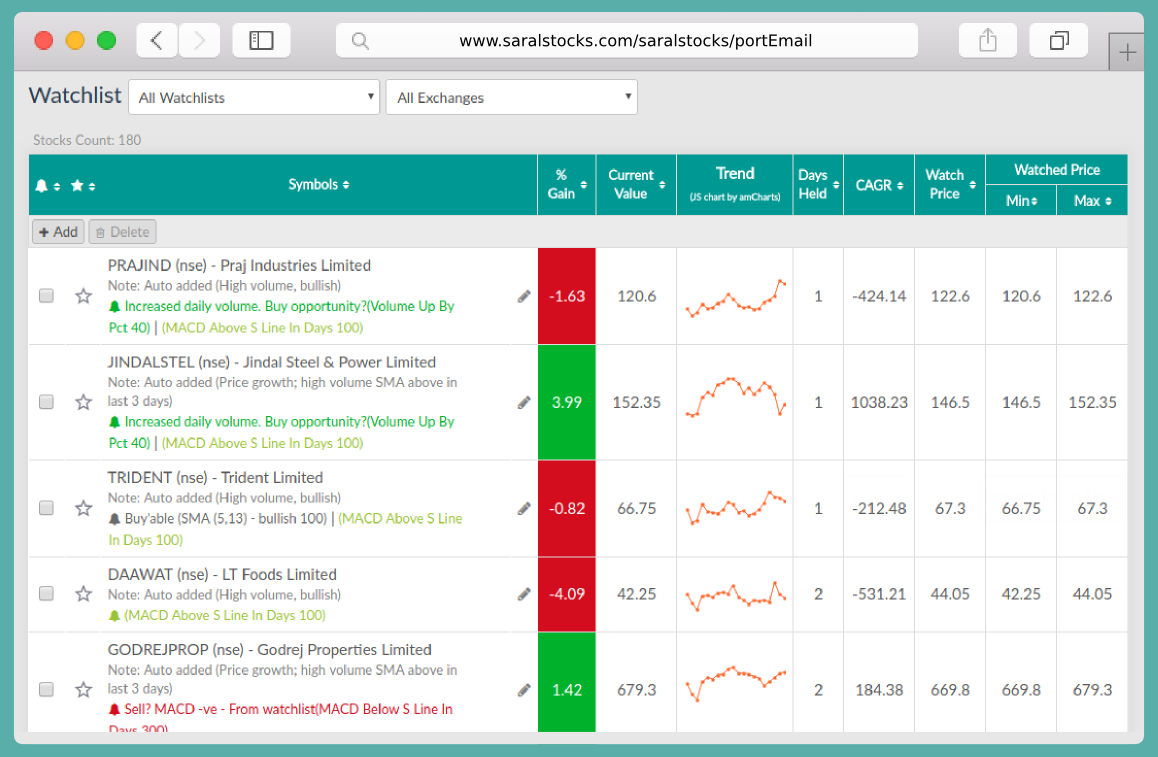Click the Trend column header
The image size is (1158, 757).
pyautogui.click(x=735, y=185)
